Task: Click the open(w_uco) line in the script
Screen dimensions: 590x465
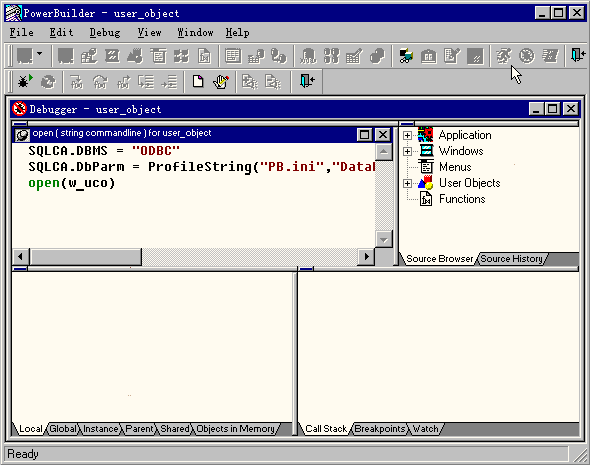Action: click(71, 183)
